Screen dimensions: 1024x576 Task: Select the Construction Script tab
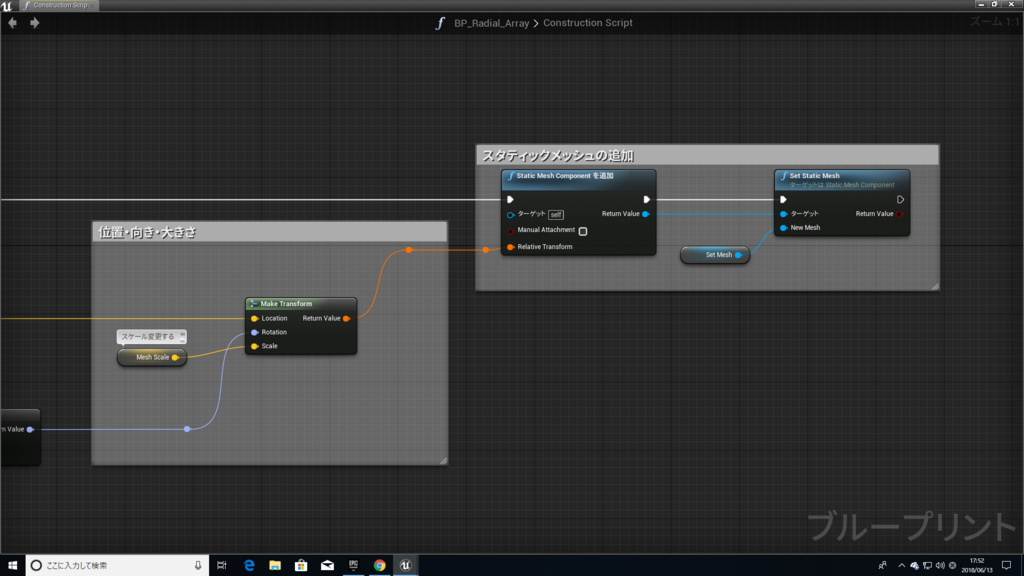[58, 5]
